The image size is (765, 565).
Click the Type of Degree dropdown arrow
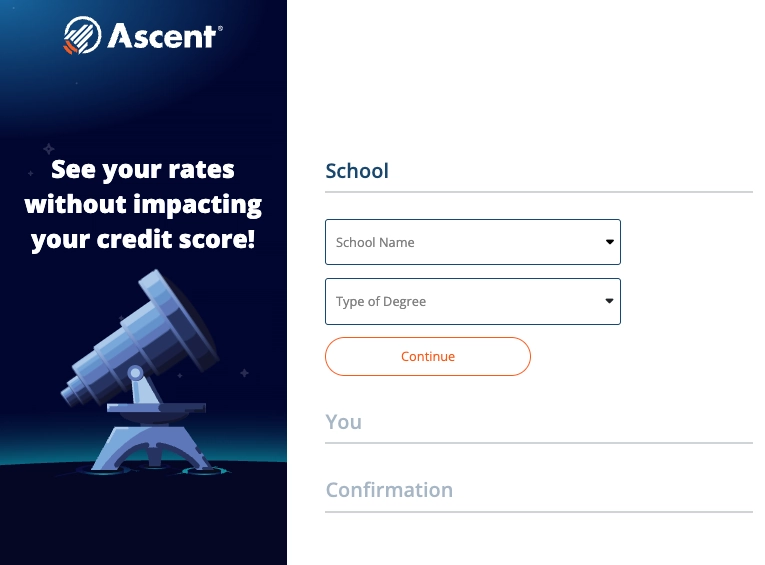[x=609, y=301]
